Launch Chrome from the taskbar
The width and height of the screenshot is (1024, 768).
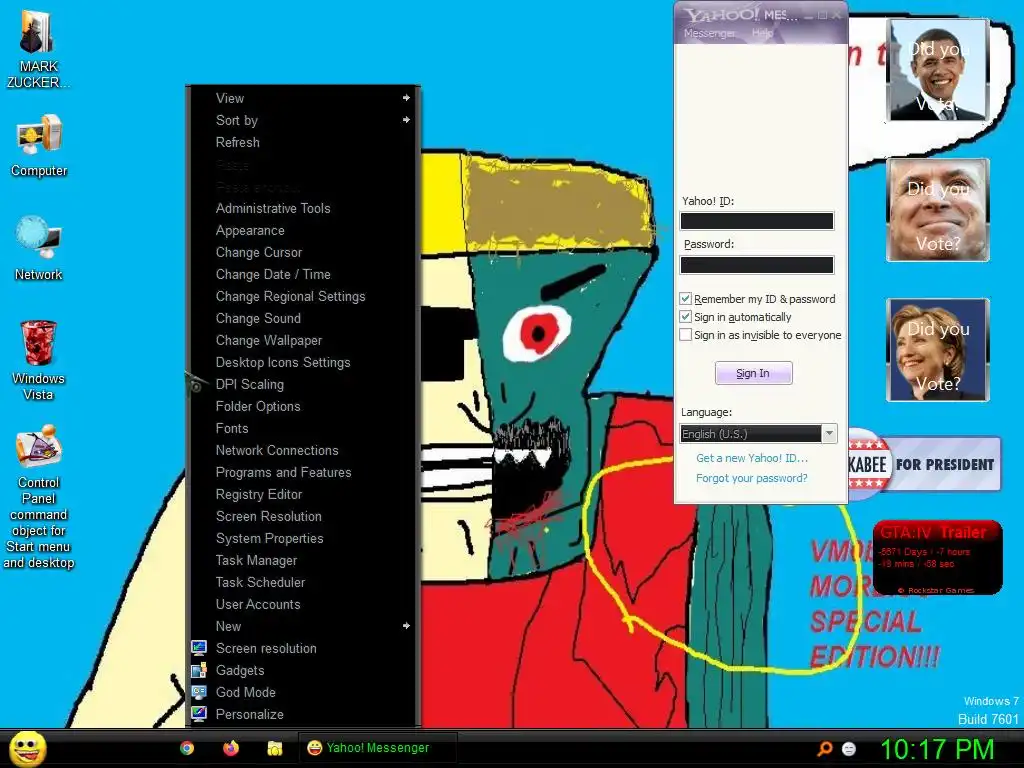[187, 748]
